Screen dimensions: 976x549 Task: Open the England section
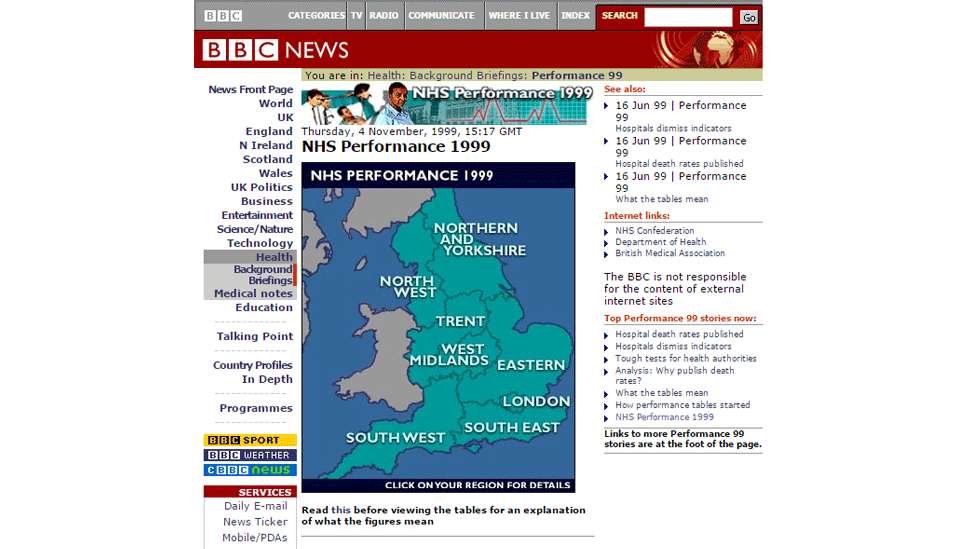point(269,131)
